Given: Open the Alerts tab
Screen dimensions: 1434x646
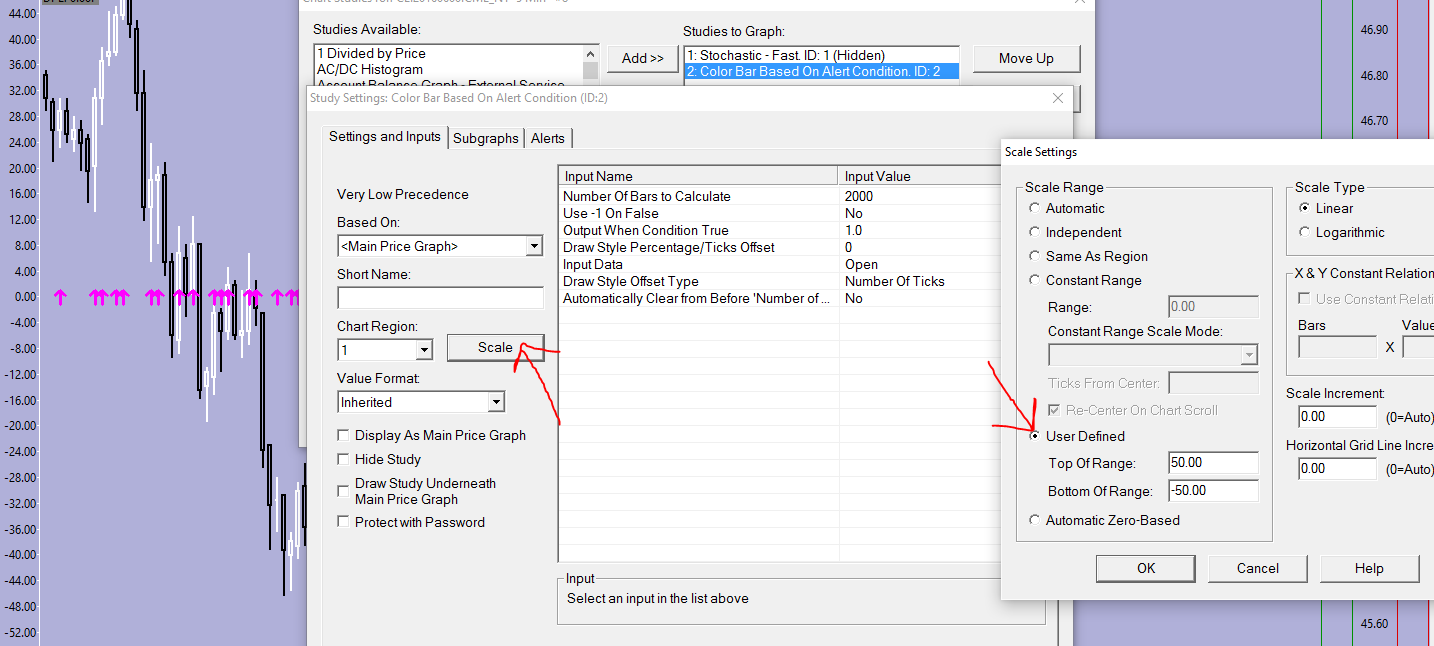Looking at the screenshot, I should pos(548,138).
